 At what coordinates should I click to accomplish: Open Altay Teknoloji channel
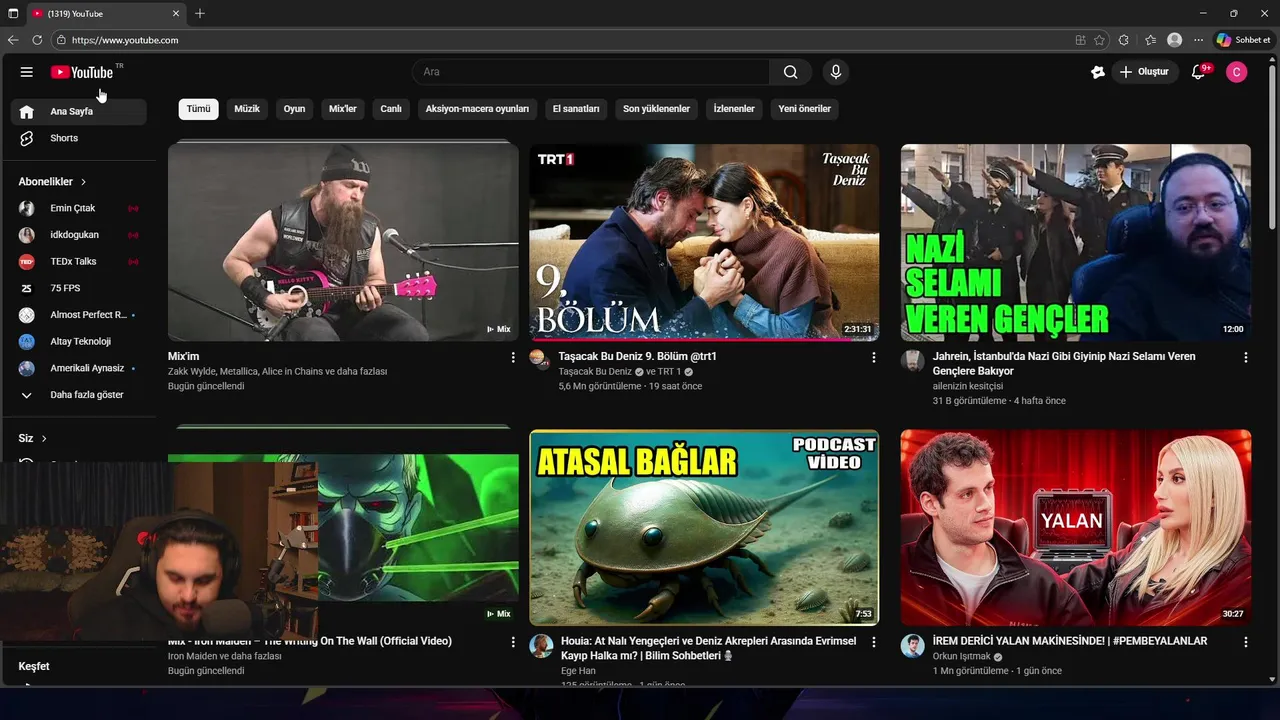tap(79, 341)
